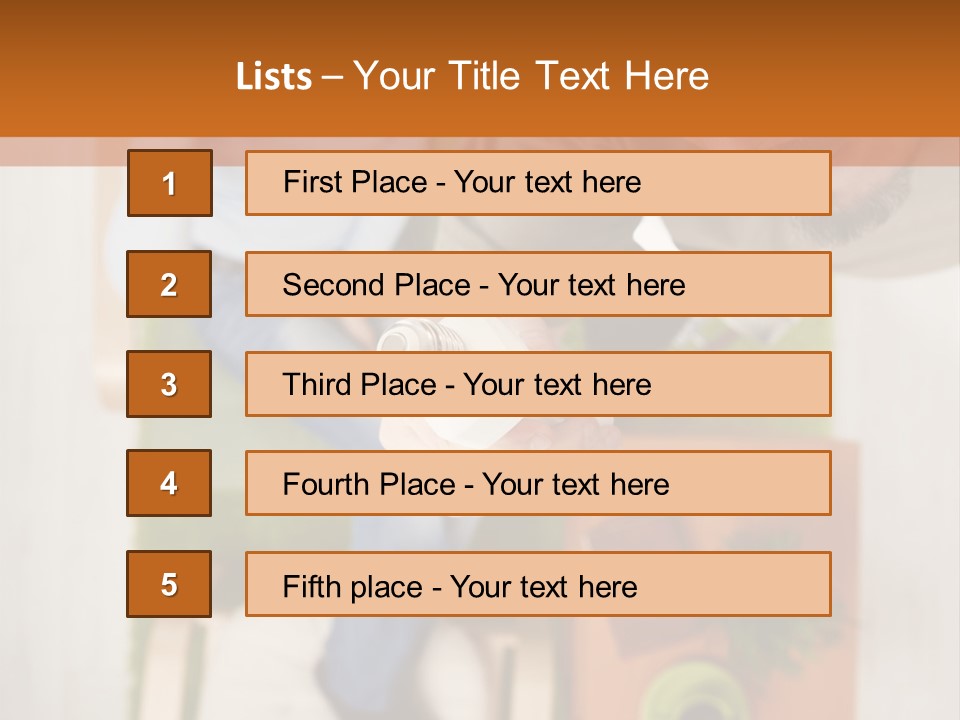Image resolution: width=960 pixels, height=720 pixels.
Task: Click the 'Second Place' text bar
Action: 538,284
